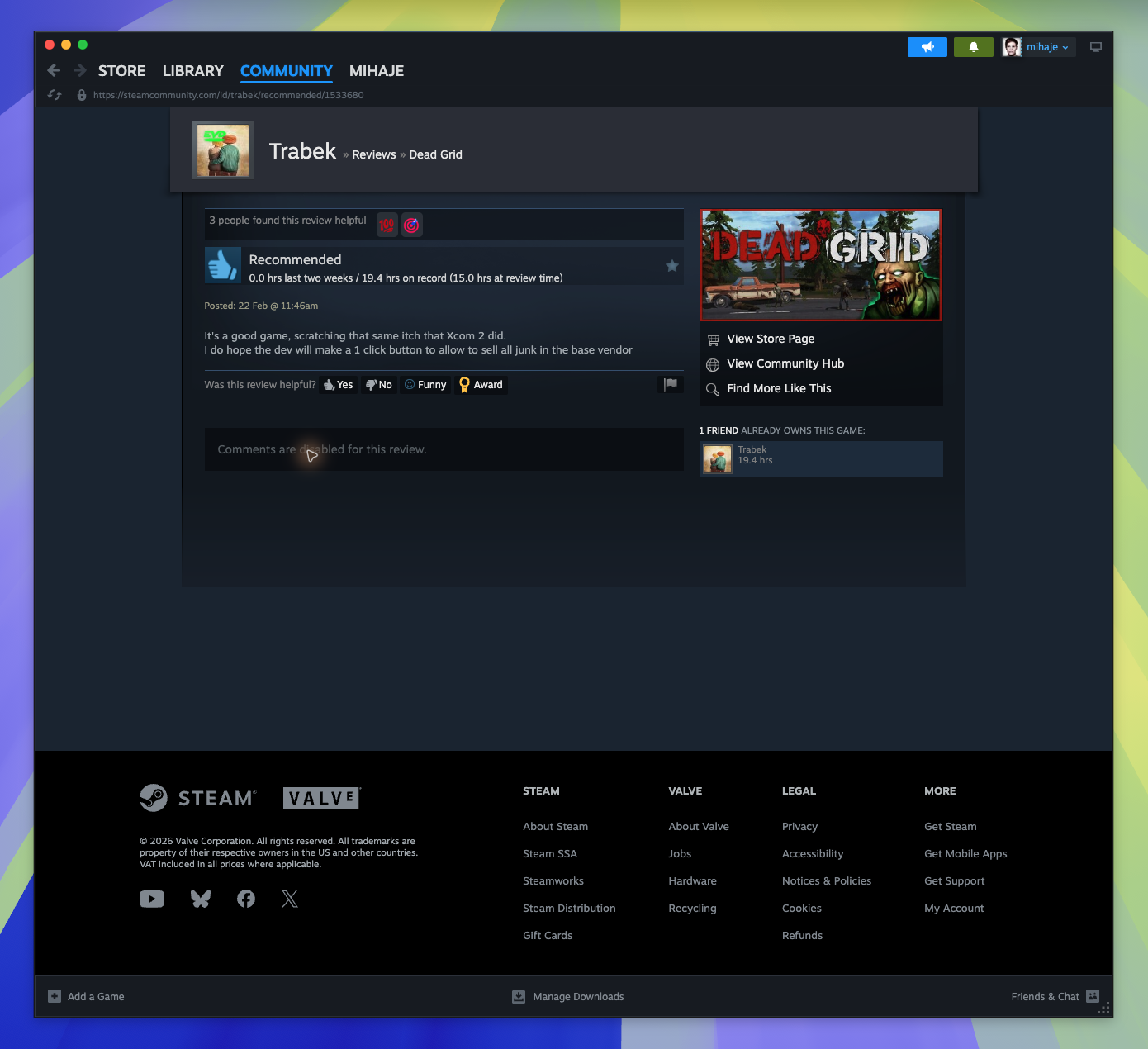
Task: Open Steam's X social icon
Action: pos(290,899)
